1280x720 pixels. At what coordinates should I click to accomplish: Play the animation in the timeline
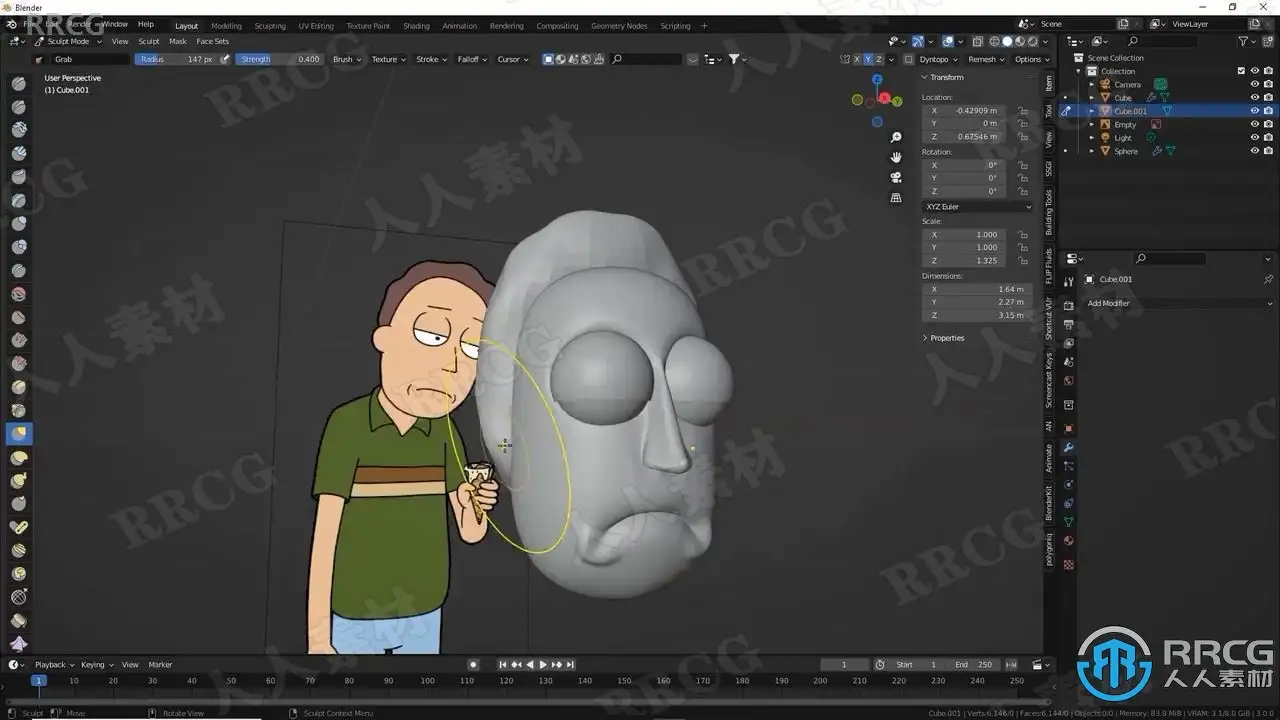543,665
